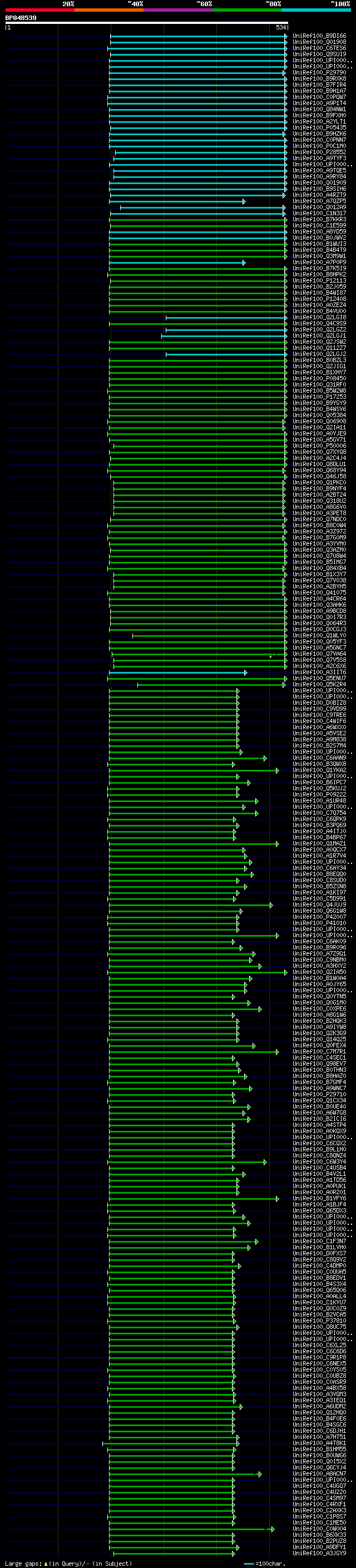
Task: Click the query end position 534
Action: [280, 27]
